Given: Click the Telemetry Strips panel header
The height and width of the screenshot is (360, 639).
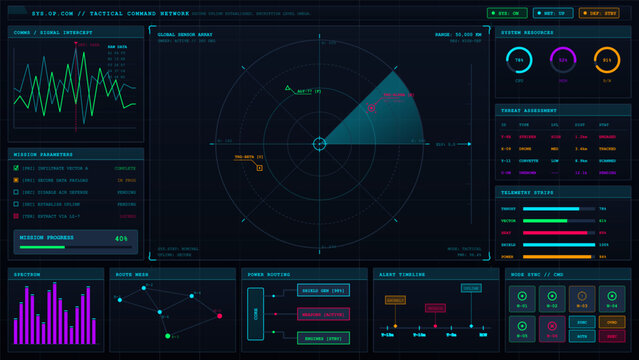Looking at the screenshot, I should 563,192.
